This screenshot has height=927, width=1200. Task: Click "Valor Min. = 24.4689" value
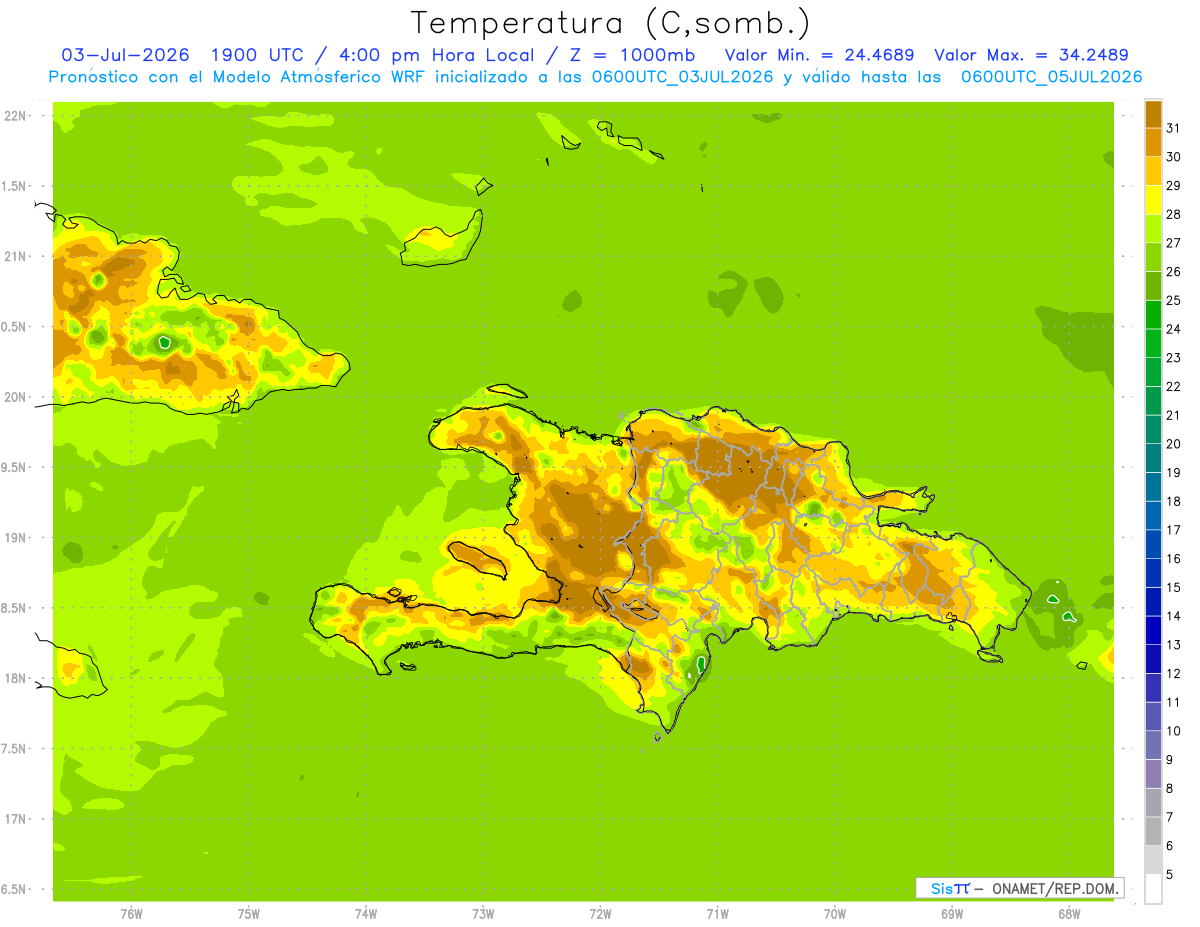[x=819, y=55]
